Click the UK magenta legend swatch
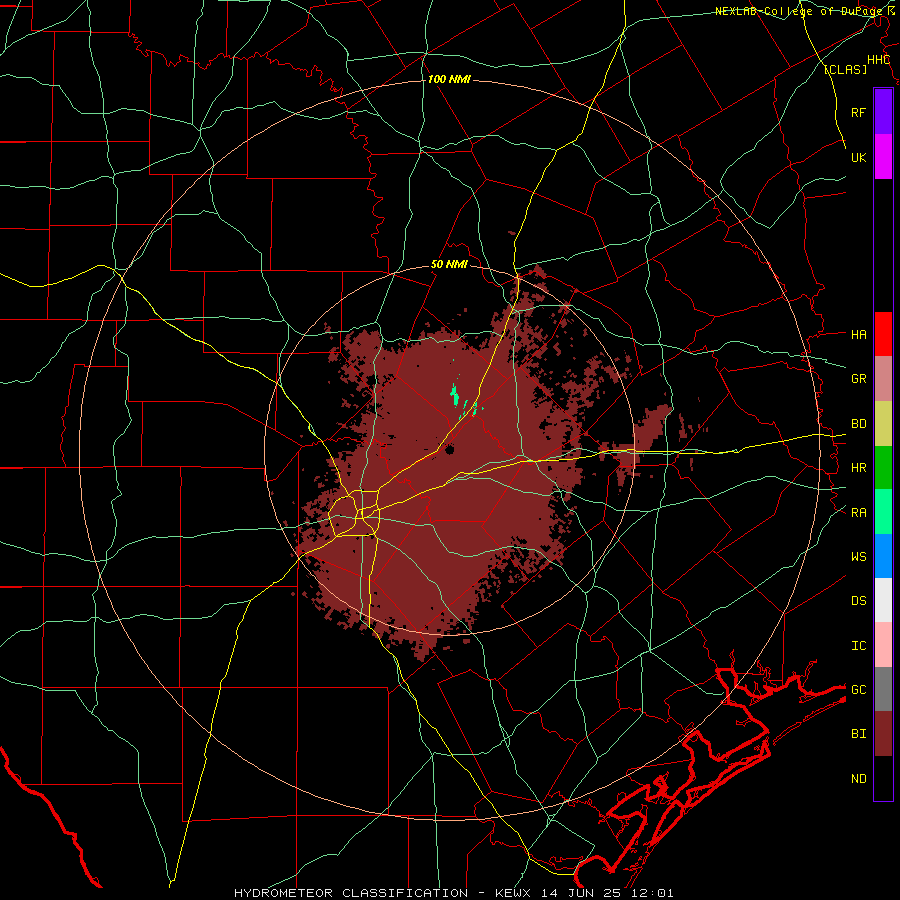Screen dimensions: 900x900 pos(883,157)
